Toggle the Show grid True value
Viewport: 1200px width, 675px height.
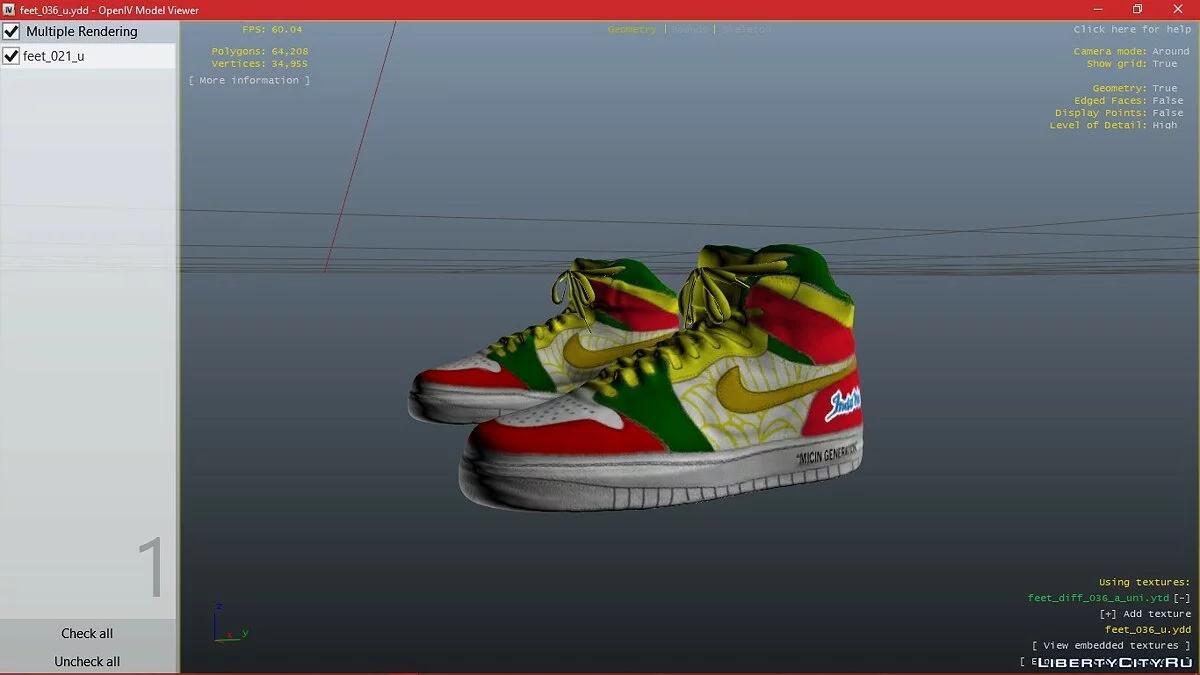point(1165,64)
